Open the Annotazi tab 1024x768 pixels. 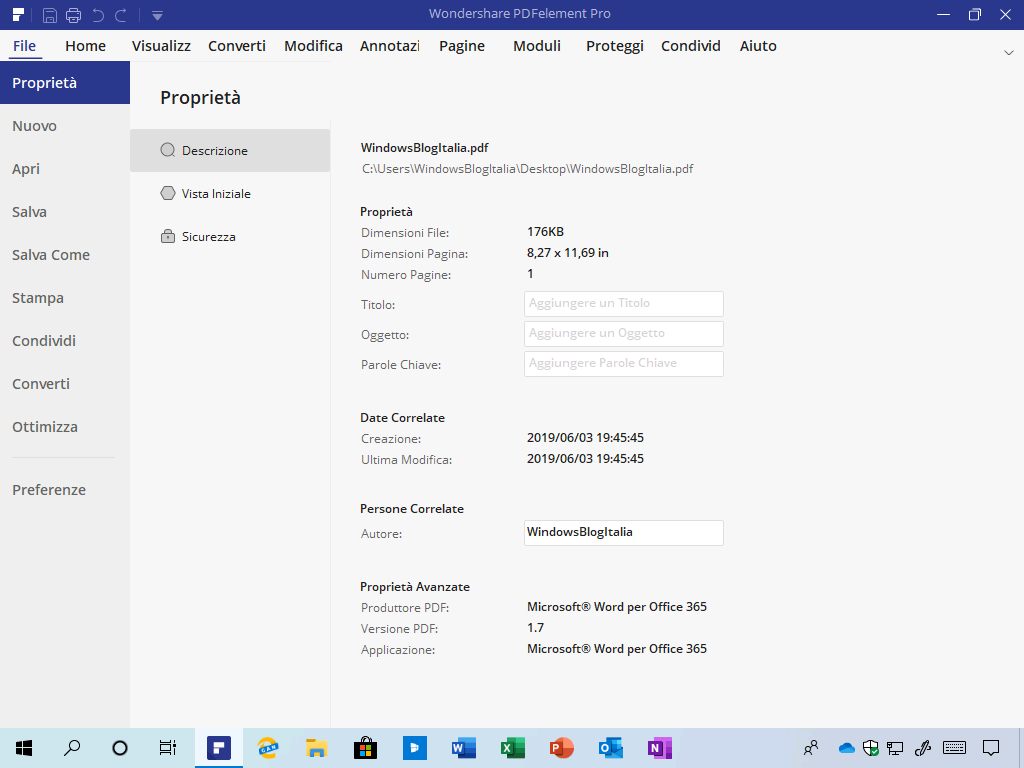coord(390,46)
